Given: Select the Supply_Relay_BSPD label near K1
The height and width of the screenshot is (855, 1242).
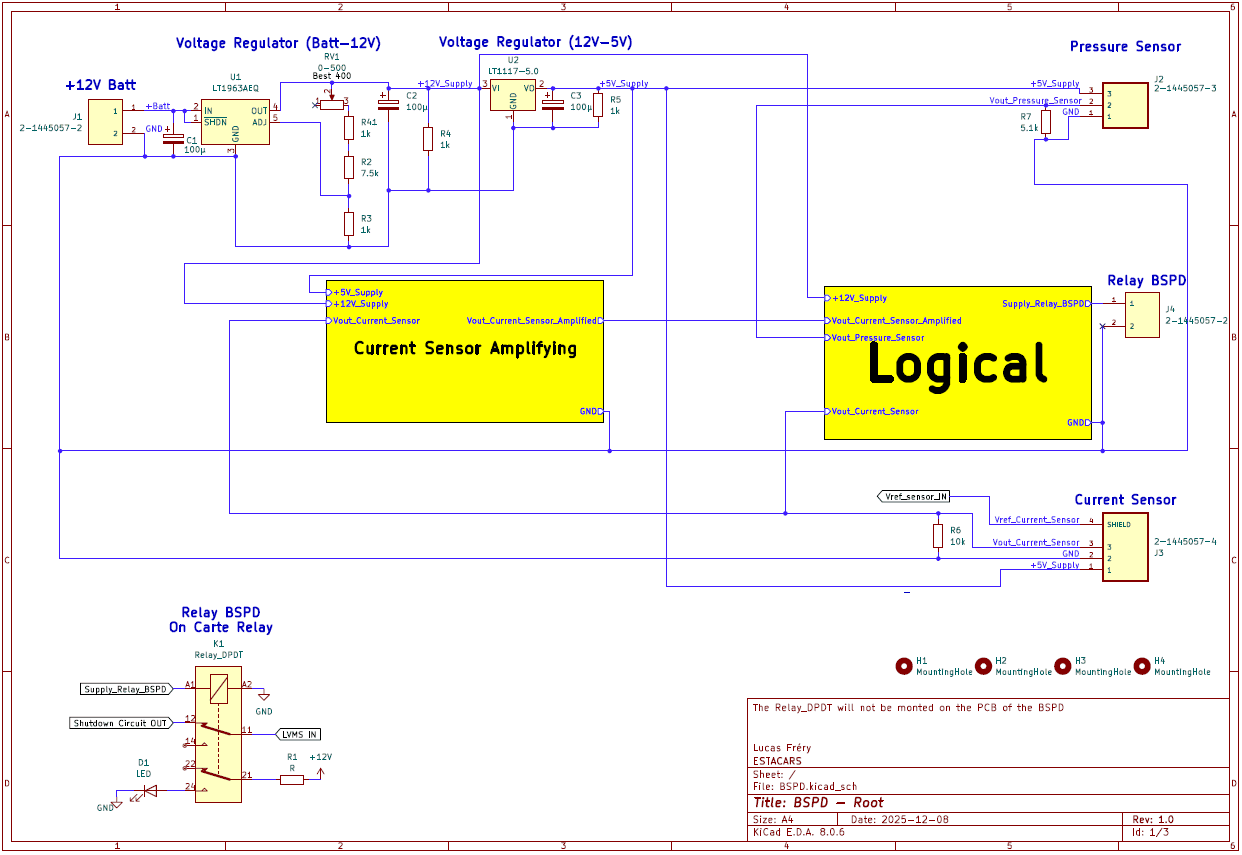Looking at the screenshot, I should [x=126, y=689].
